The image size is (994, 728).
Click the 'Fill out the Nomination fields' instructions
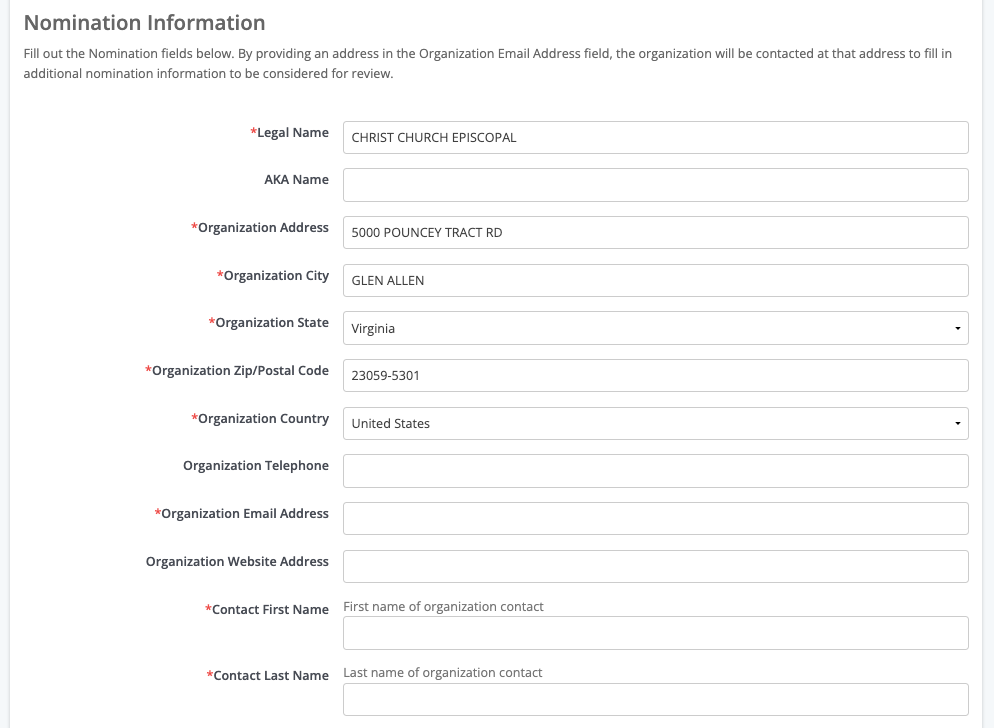(x=487, y=63)
